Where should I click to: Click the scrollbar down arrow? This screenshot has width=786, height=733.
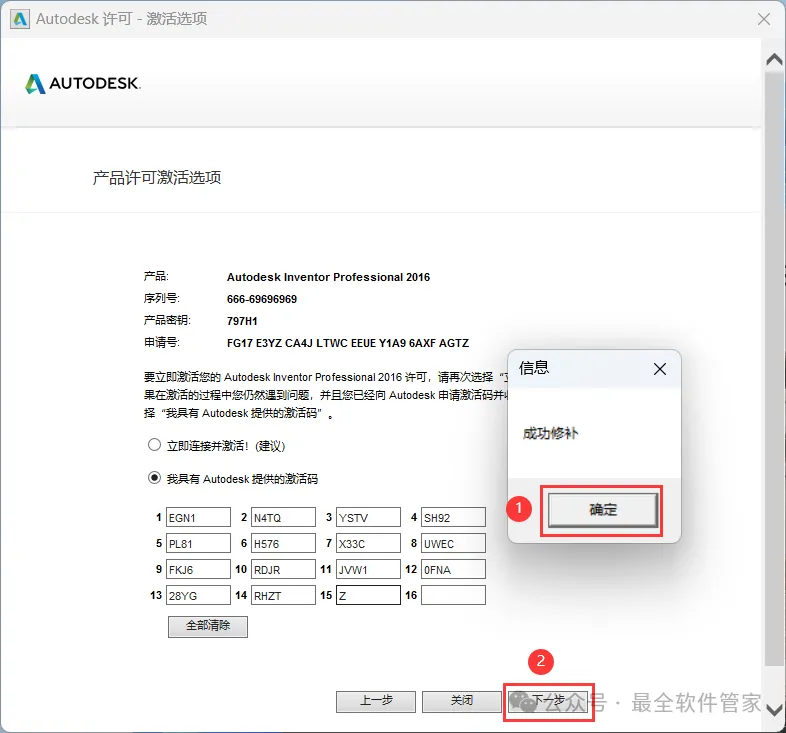tap(774, 709)
